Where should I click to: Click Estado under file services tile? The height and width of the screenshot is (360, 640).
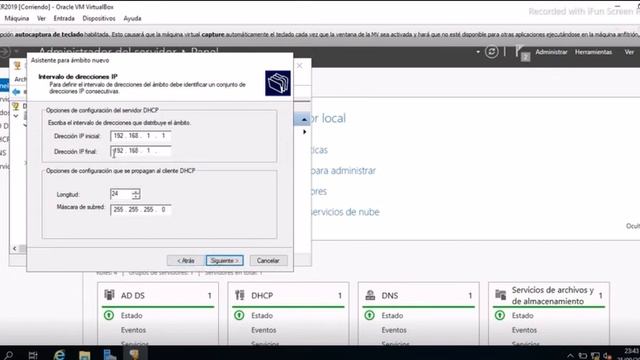522,316
